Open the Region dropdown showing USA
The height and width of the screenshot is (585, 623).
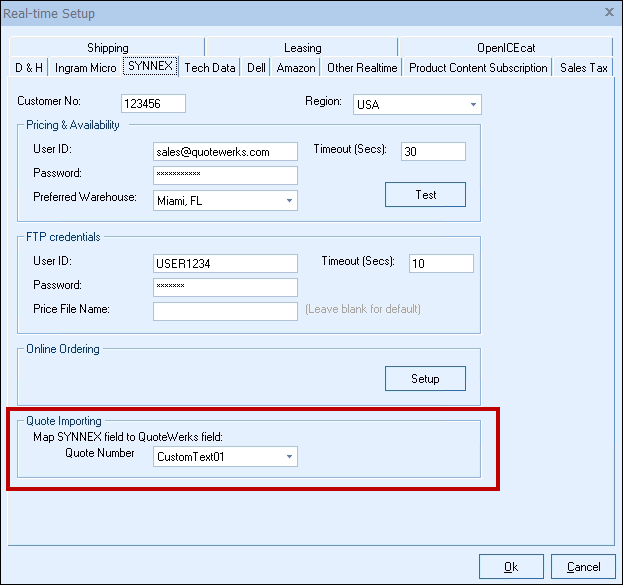pos(417,105)
